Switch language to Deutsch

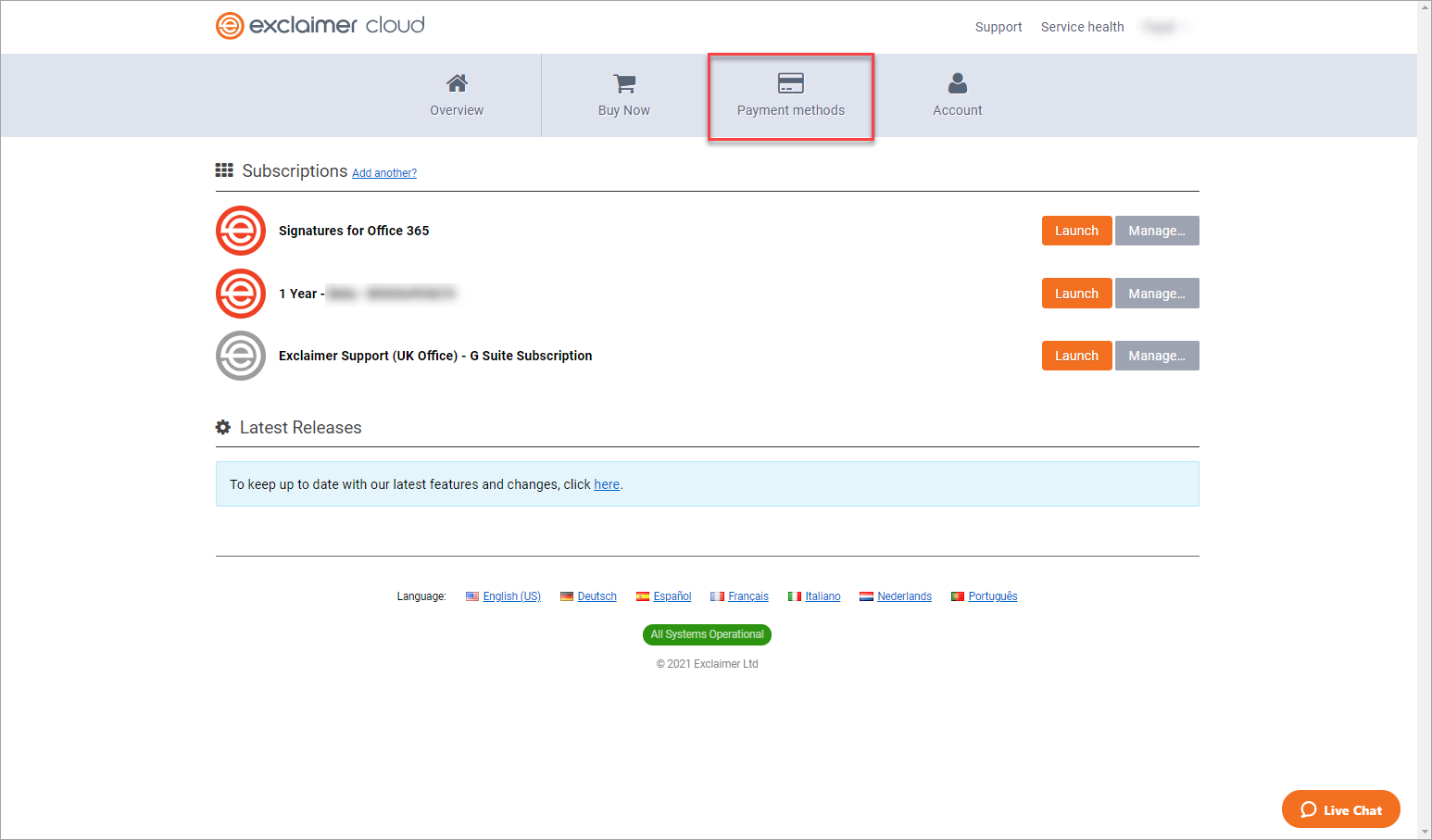(597, 596)
